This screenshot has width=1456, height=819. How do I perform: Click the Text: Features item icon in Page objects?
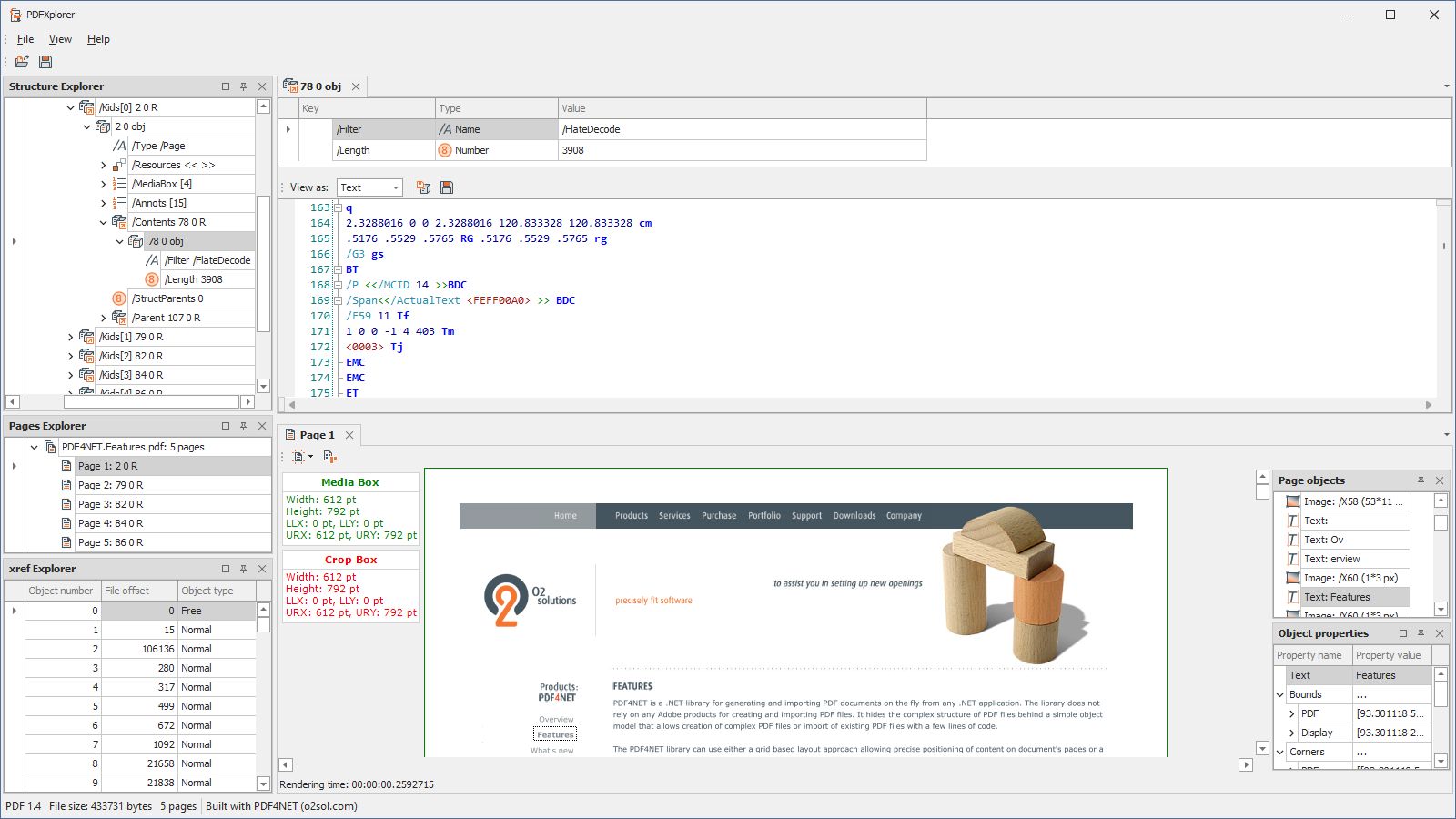1292,597
